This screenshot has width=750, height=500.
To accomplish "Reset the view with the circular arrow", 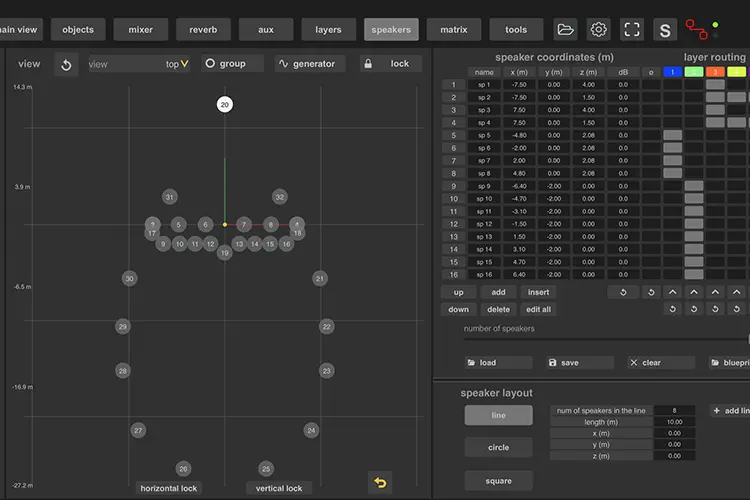I will 66,65.
